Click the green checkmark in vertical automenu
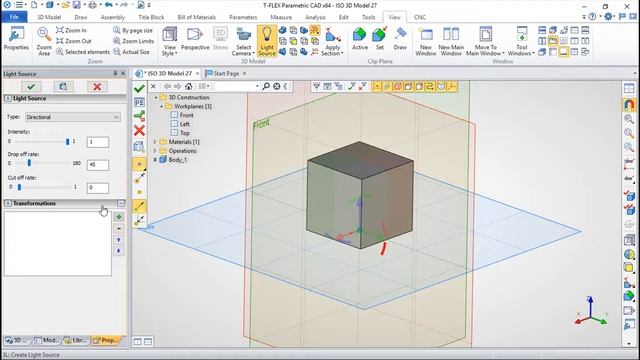 [140, 89]
